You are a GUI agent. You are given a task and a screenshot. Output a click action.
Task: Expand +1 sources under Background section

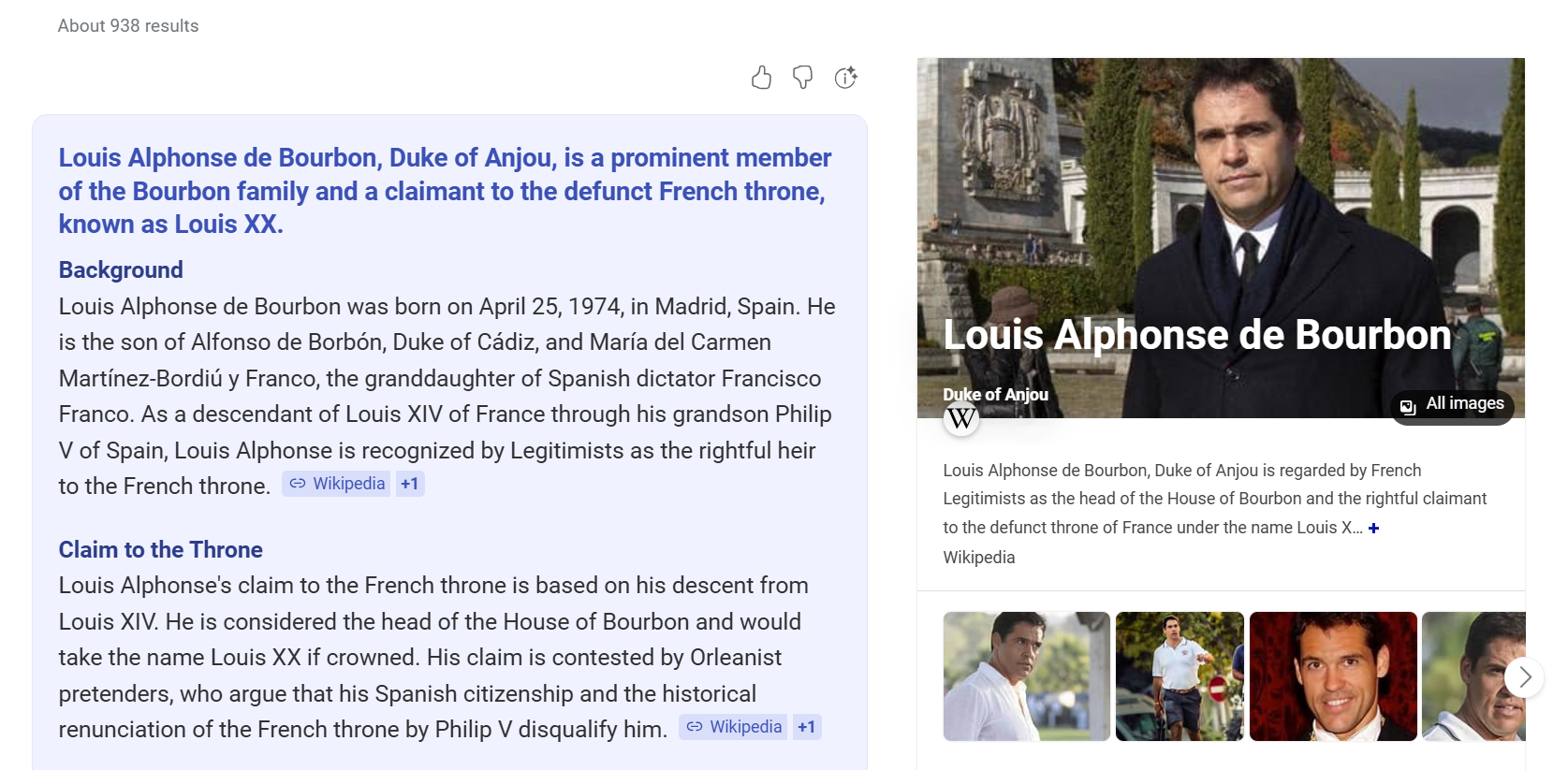(x=410, y=484)
